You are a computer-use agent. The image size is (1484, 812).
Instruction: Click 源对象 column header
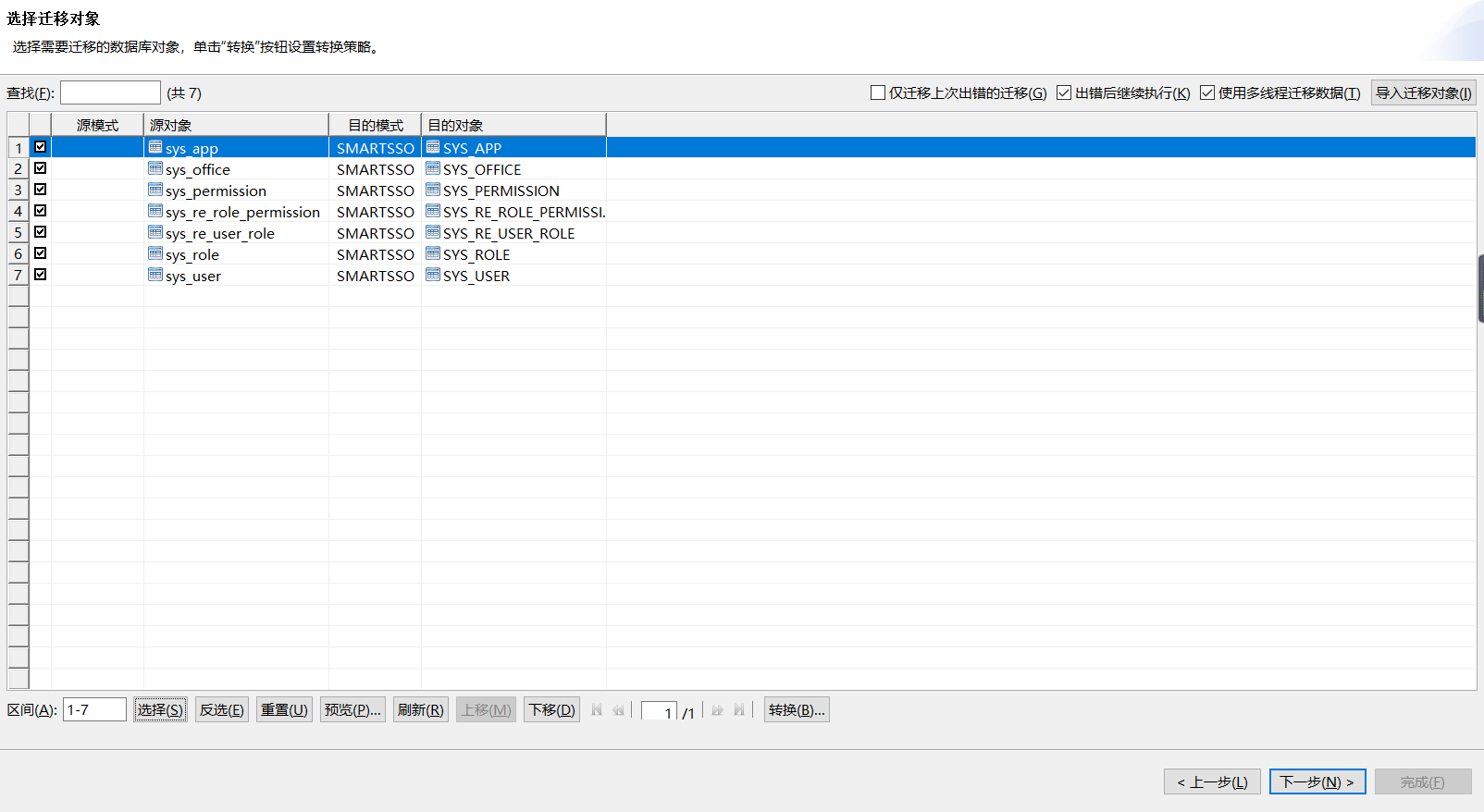(x=236, y=125)
